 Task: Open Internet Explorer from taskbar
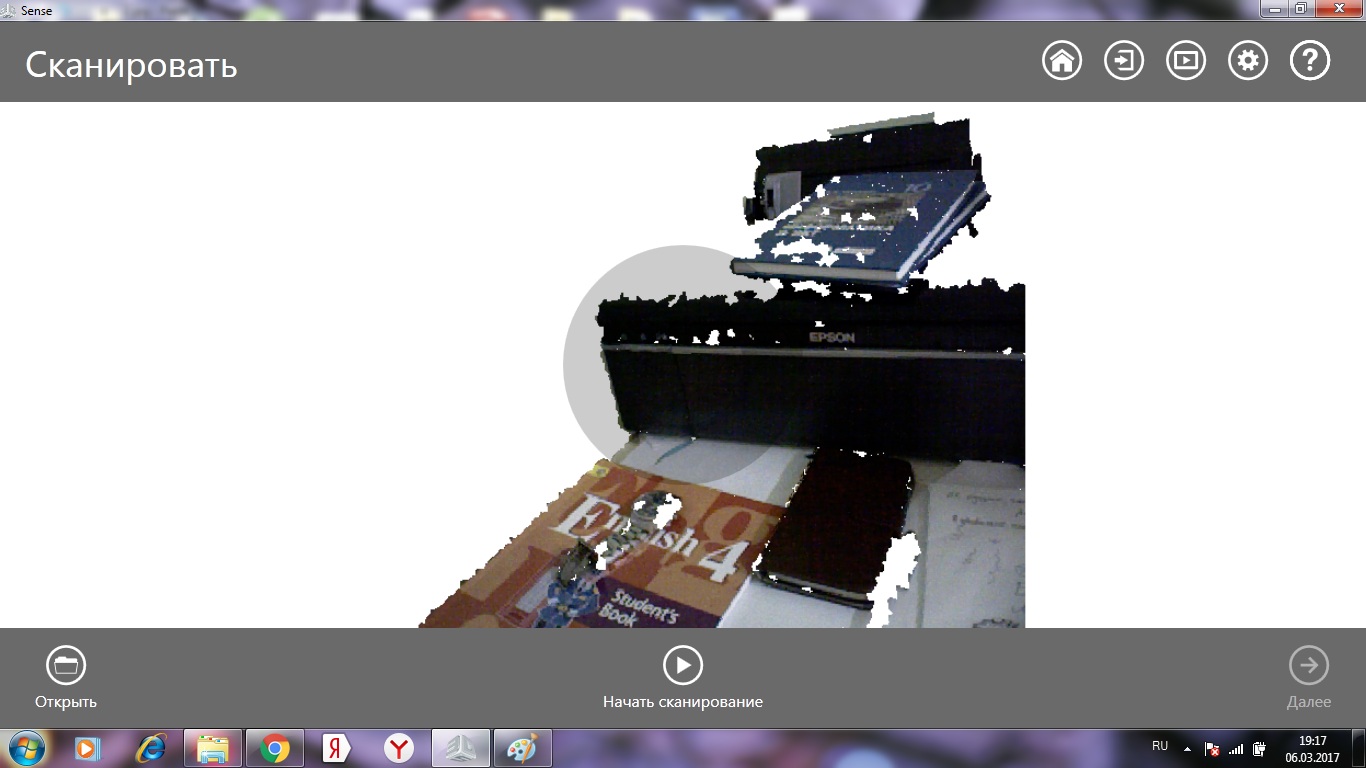(x=151, y=748)
